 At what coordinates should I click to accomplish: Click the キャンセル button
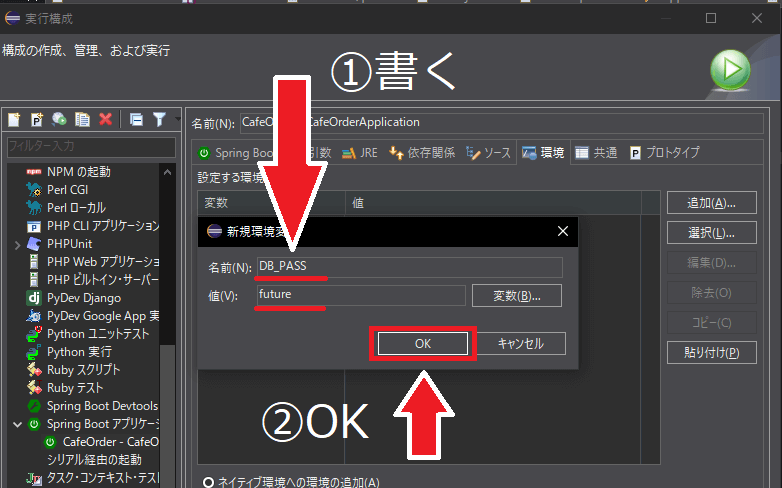pyautogui.click(x=520, y=343)
